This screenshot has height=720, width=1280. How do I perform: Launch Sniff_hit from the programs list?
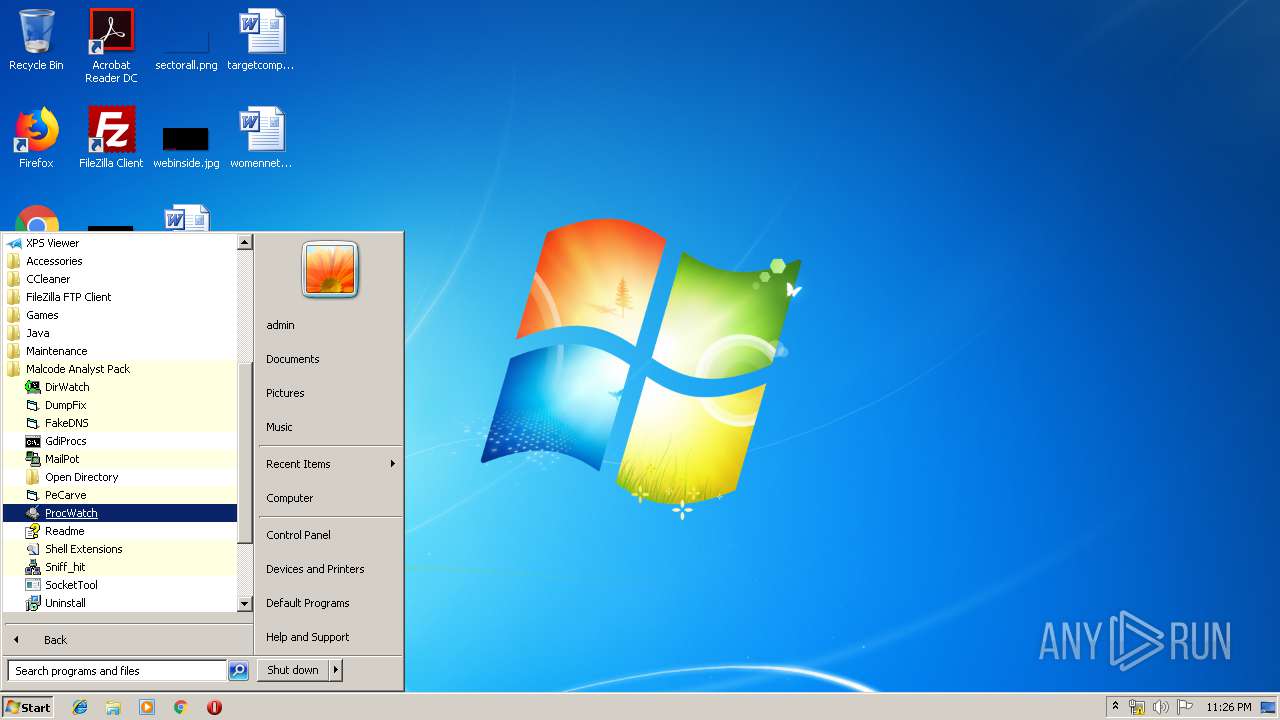click(x=120, y=567)
